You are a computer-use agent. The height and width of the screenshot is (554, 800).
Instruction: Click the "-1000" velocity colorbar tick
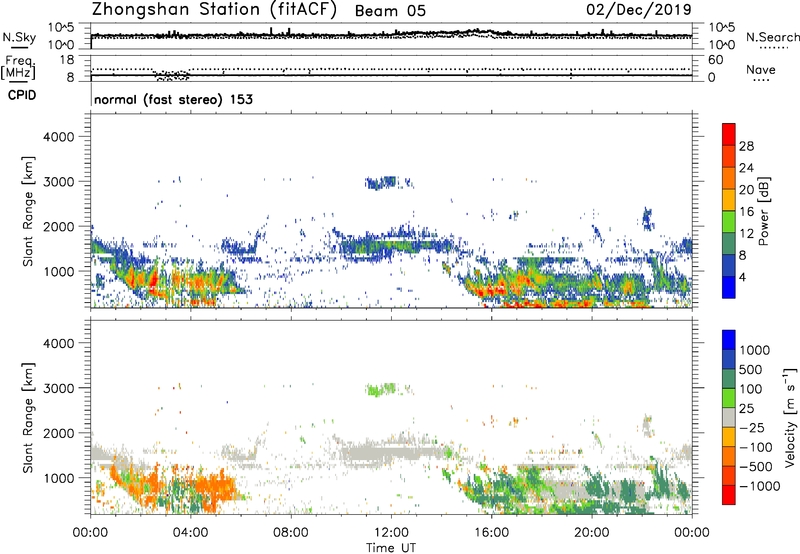click(759, 486)
